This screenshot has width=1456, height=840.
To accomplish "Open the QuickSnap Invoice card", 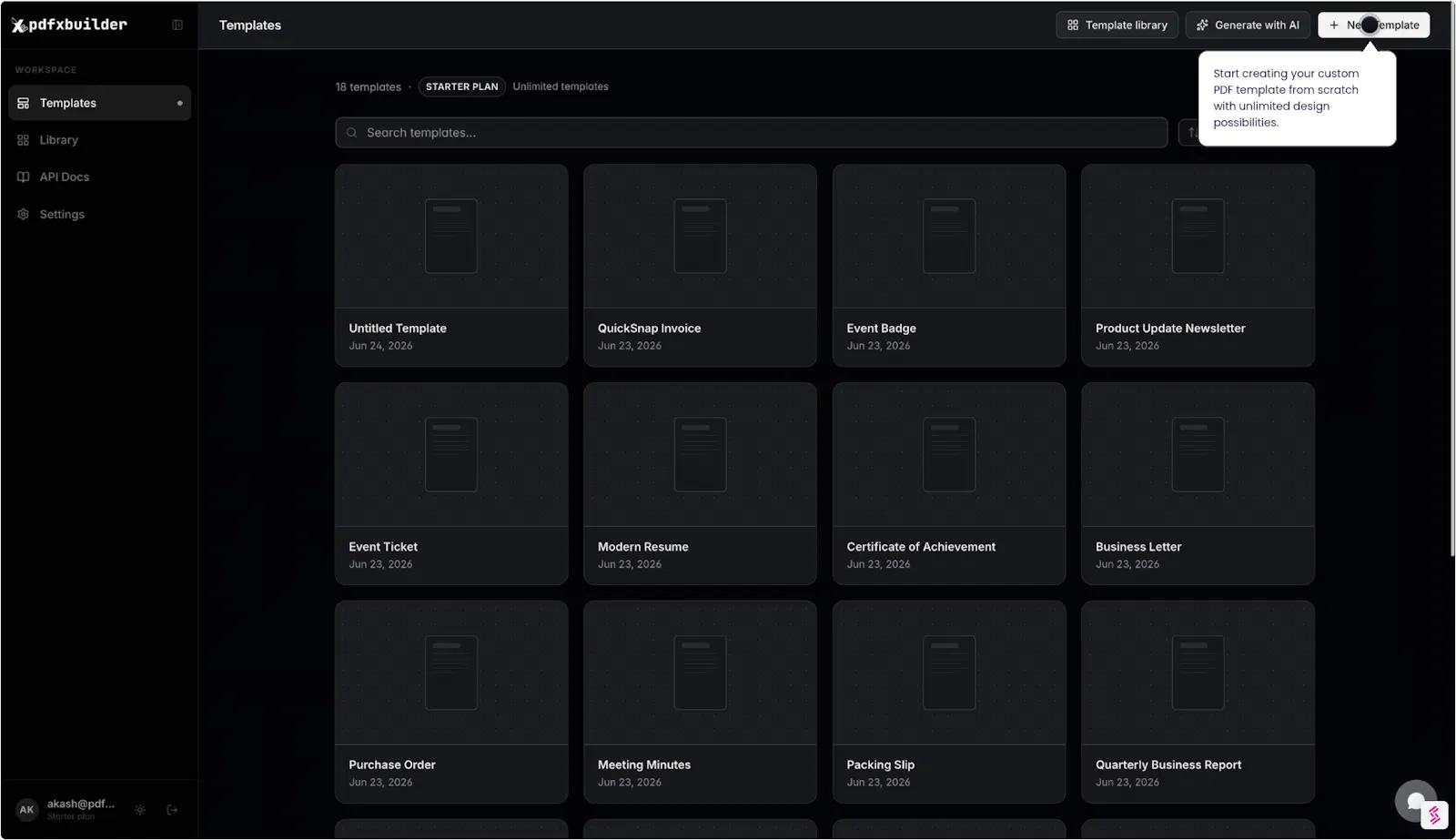I will (x=700, y=266).
